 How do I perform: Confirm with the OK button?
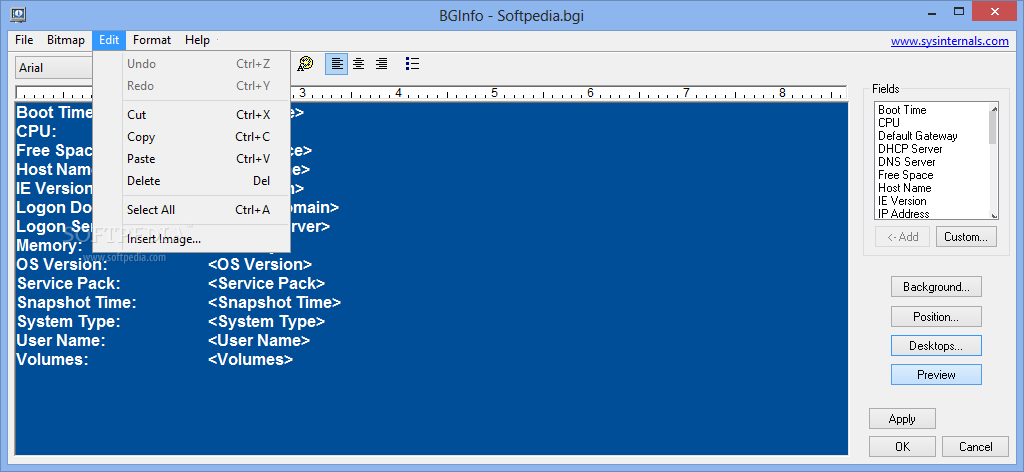[x=902, y=447]
